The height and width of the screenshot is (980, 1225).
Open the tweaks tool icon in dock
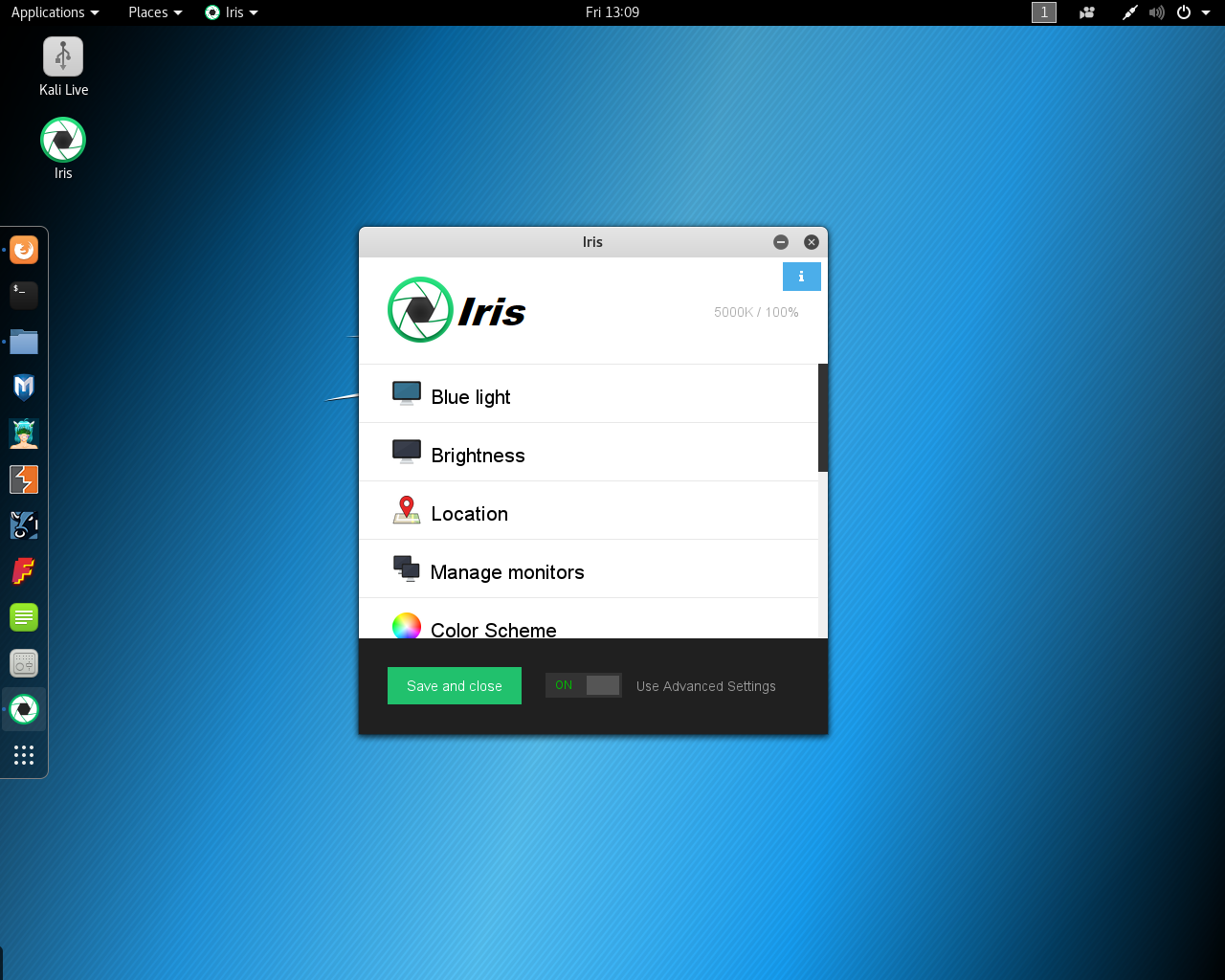(24, 663)
